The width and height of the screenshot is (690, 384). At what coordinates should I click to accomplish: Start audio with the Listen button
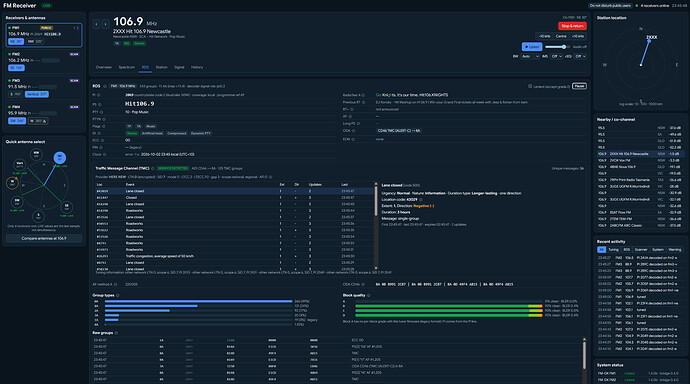tap(532, 47)
